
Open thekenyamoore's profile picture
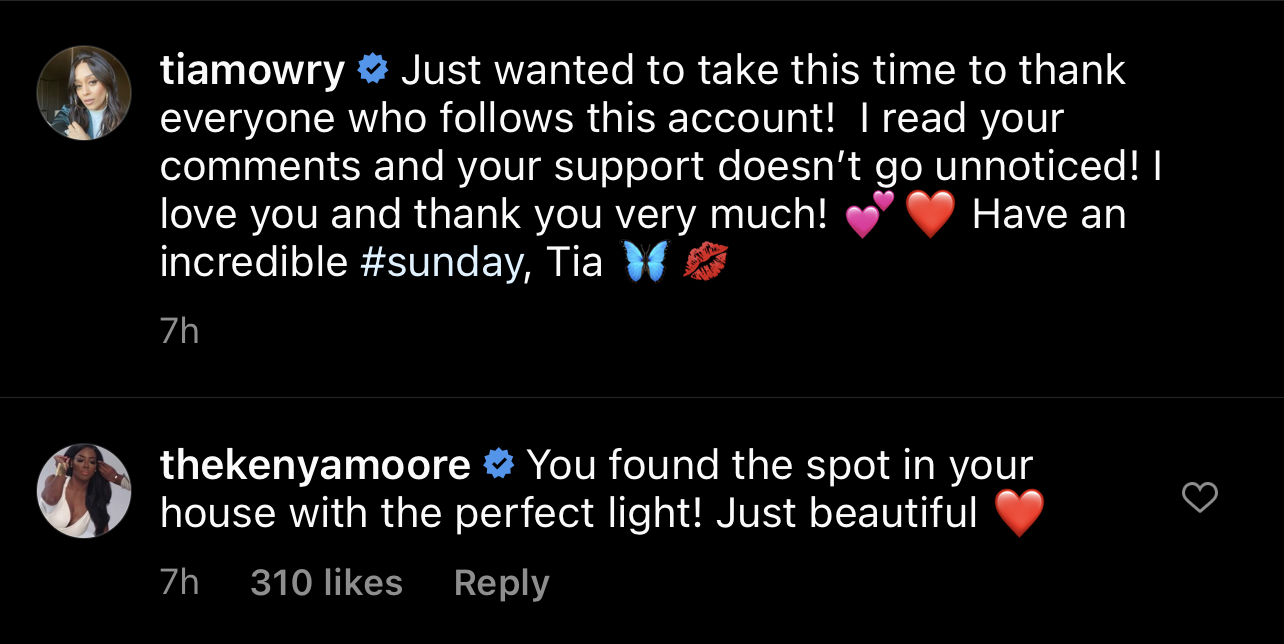84,490
